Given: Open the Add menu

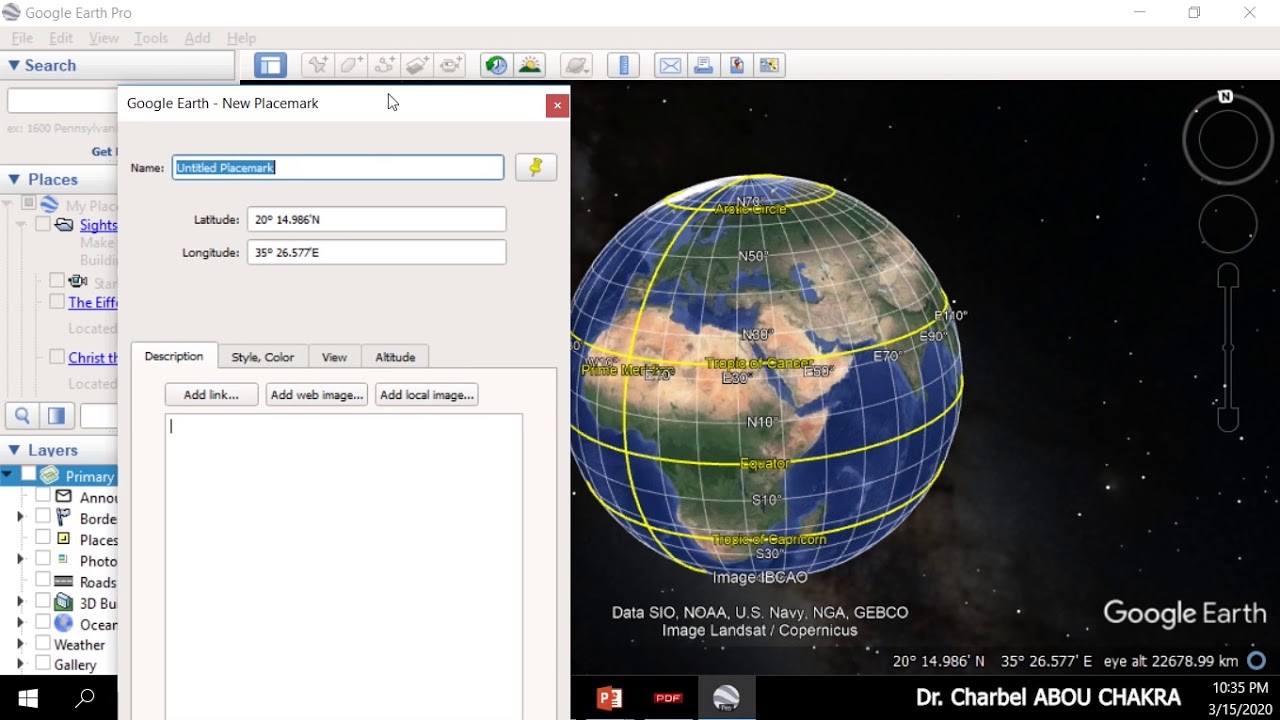Looking at the screenshot, I should click(x=197, y=38).
